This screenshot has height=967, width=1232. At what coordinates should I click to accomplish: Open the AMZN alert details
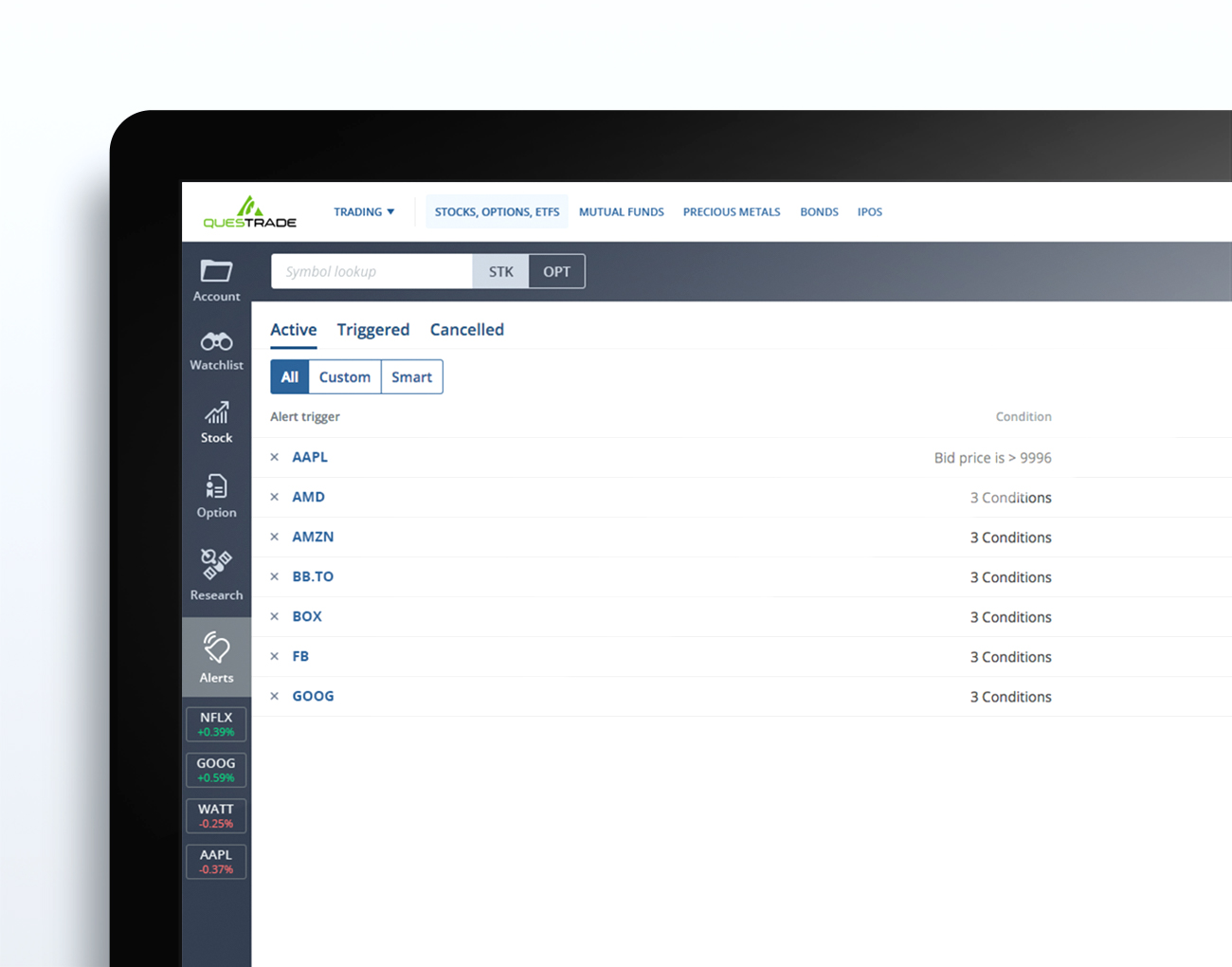pos(313,537)
